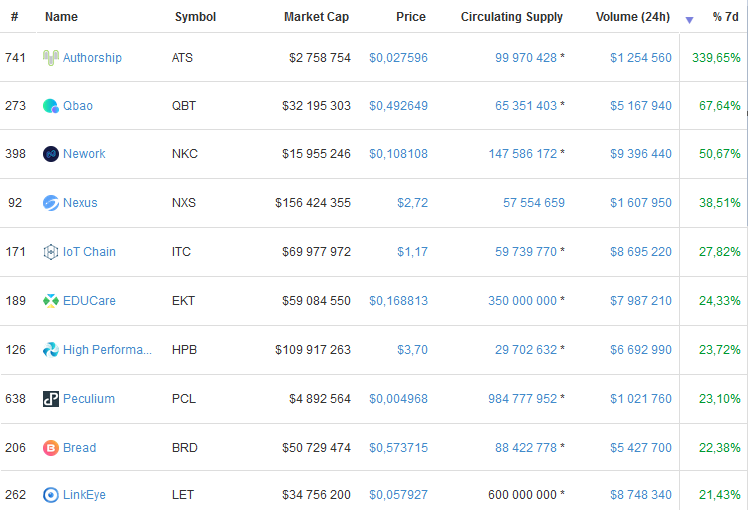Click the IoT Chain hexagon logo icon

pos(51,252)
